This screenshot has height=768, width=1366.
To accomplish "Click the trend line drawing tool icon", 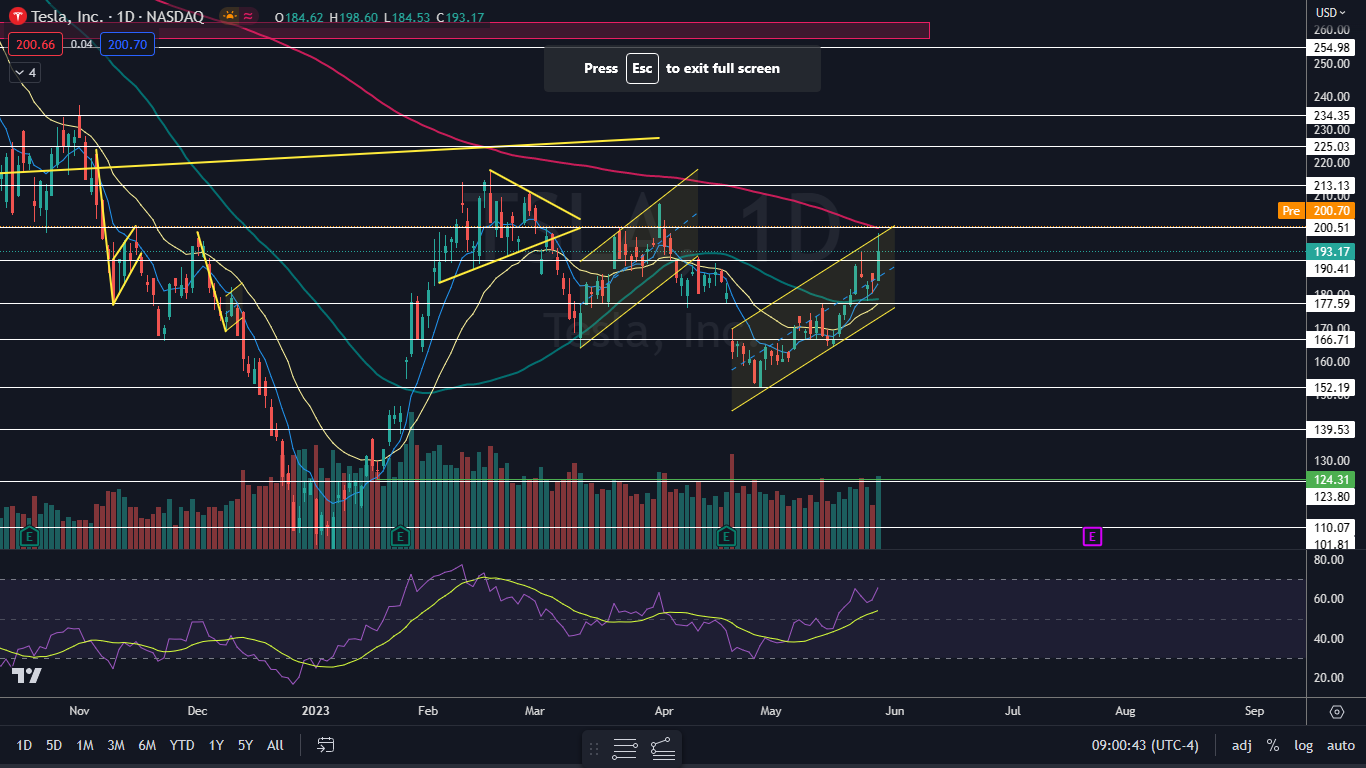I will 662,748.
